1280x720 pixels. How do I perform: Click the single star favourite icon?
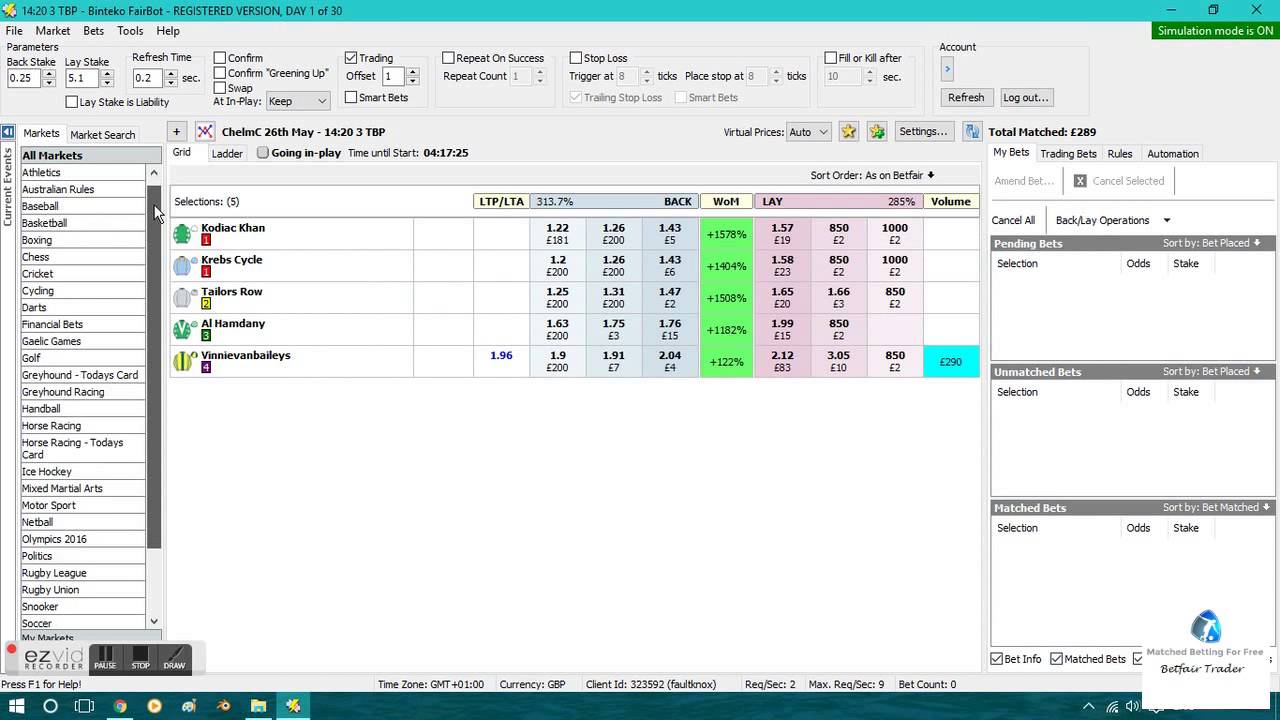point(849,131)
